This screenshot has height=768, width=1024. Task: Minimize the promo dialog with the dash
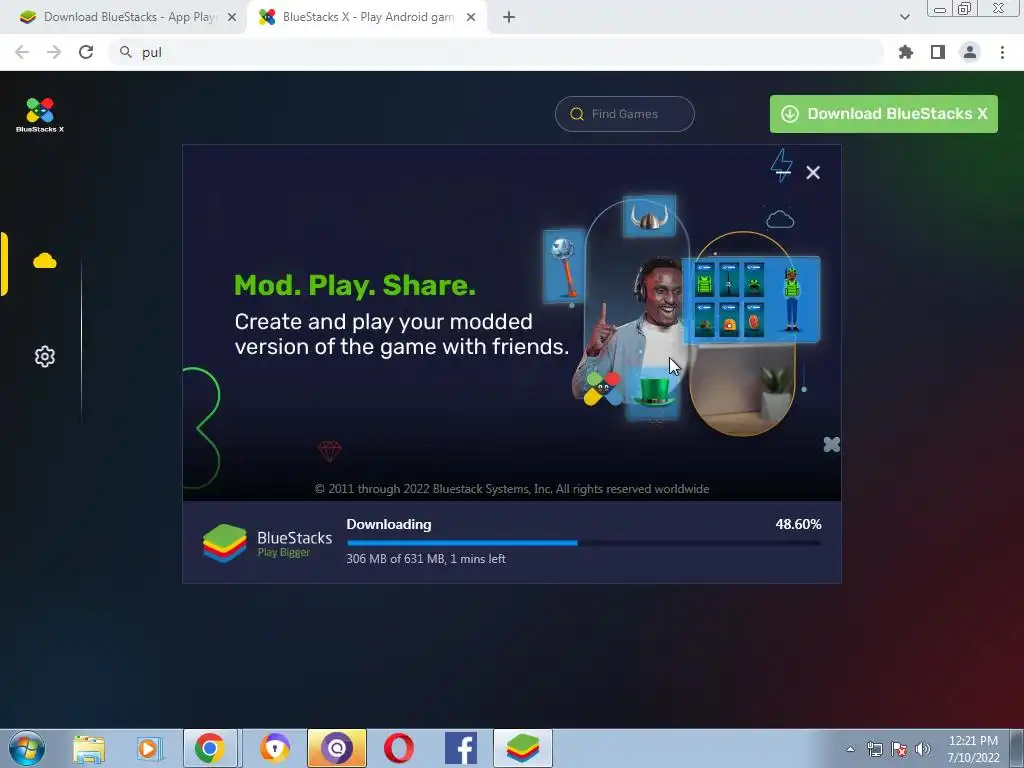(x=781, y=172)
